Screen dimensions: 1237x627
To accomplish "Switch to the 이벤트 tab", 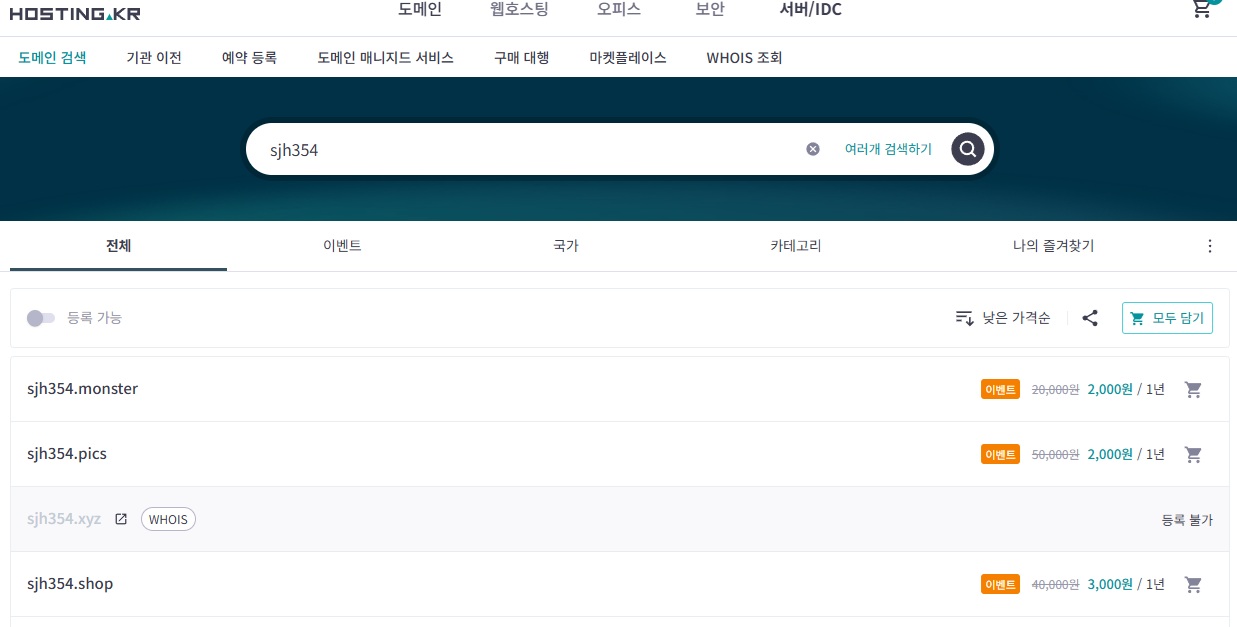I will 342,246.
